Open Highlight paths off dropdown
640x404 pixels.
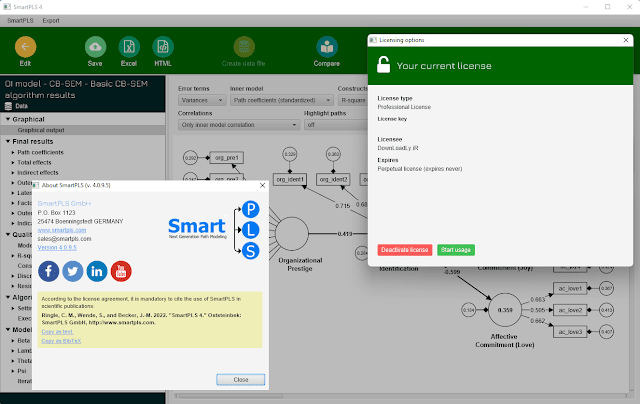(x=336, y=125)
